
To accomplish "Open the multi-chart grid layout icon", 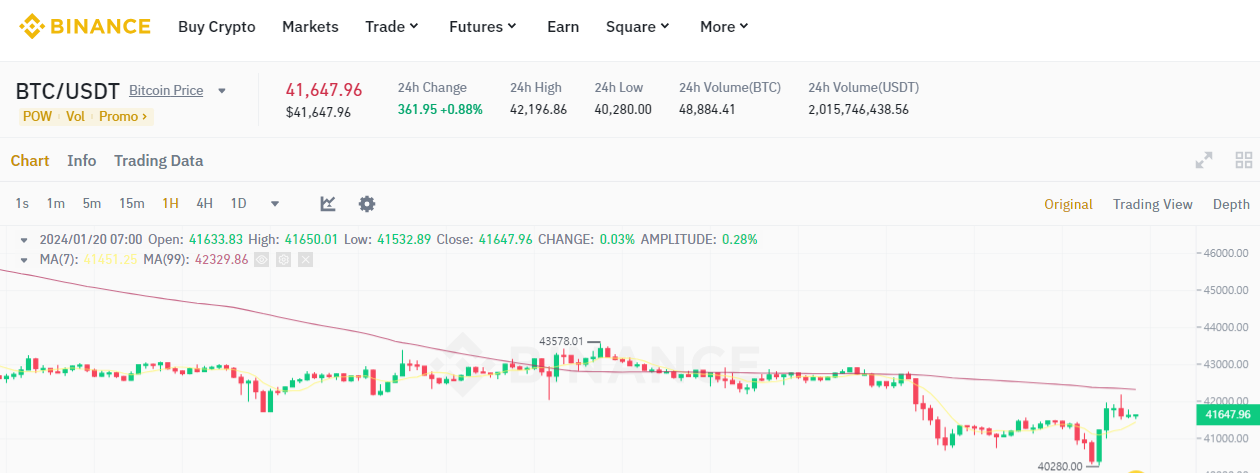I will (1244, 160).
